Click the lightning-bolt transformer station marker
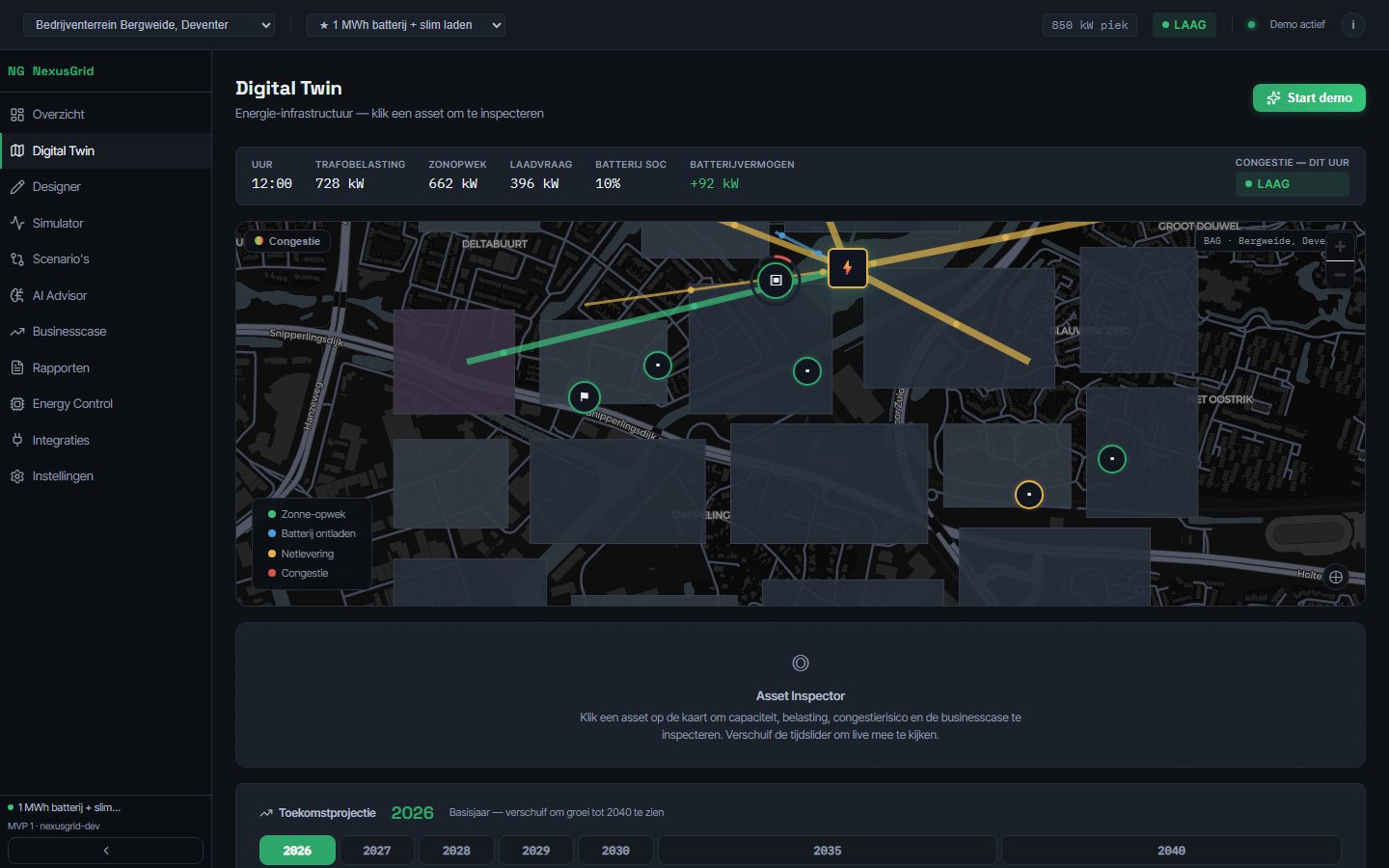 coord(847,268)
